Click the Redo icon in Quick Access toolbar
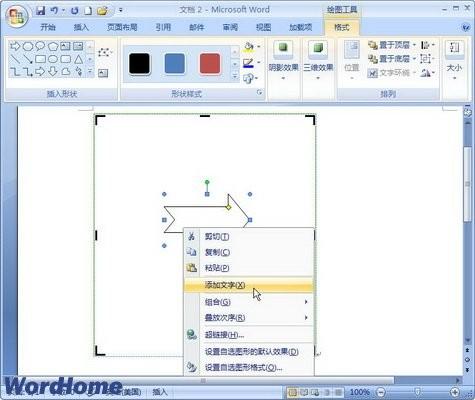This screenshot has height=400, width=475. point(74,11)
